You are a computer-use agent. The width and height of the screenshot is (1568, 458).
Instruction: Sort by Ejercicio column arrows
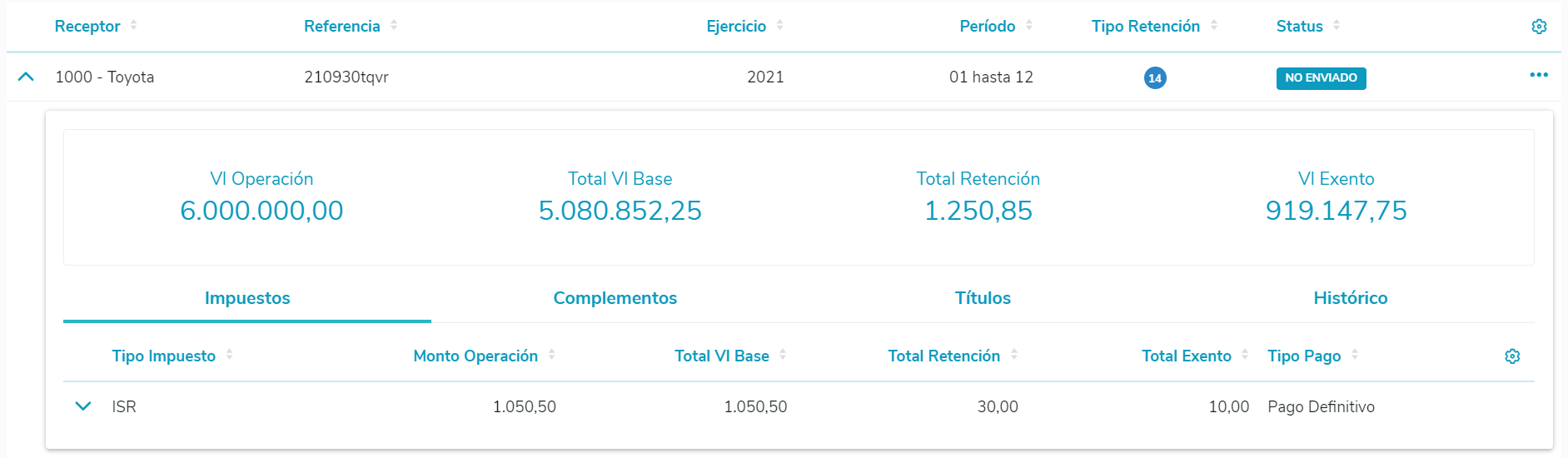pyautogui.click(x=780, y=26)
